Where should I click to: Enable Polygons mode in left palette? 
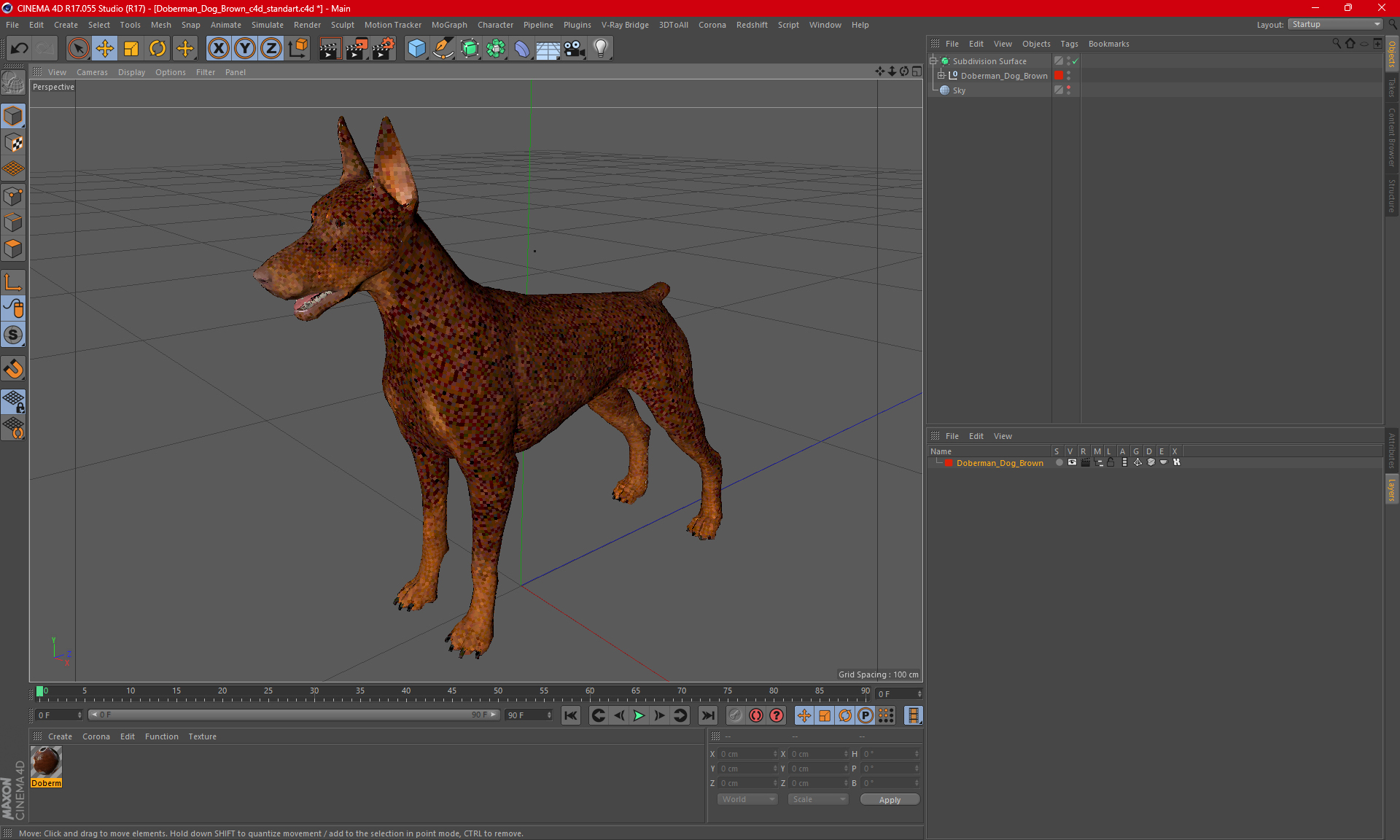(13, 249)
